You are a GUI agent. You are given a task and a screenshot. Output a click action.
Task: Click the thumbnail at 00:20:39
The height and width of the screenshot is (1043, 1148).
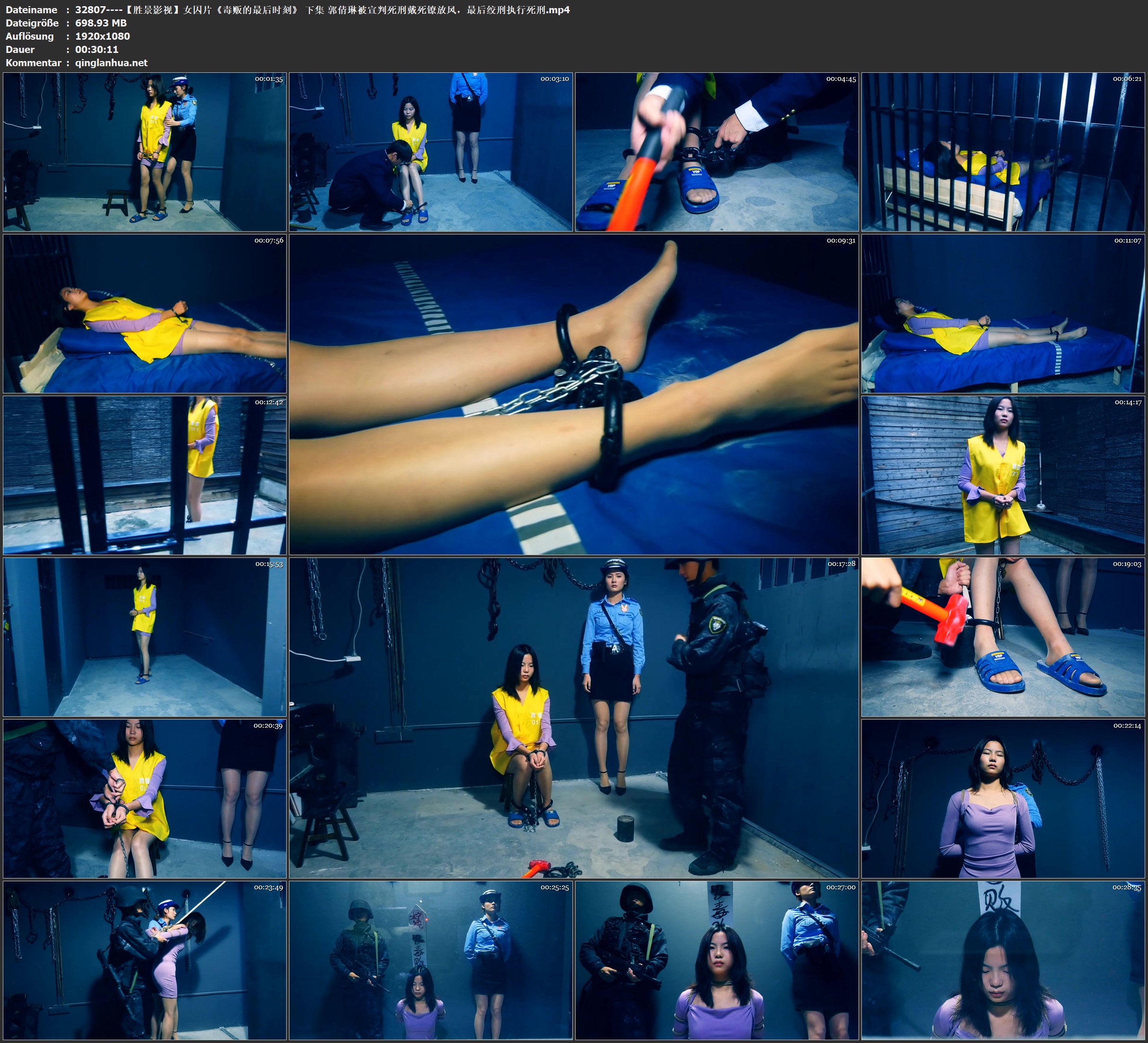pyautogui.click(x=145, y=798)
